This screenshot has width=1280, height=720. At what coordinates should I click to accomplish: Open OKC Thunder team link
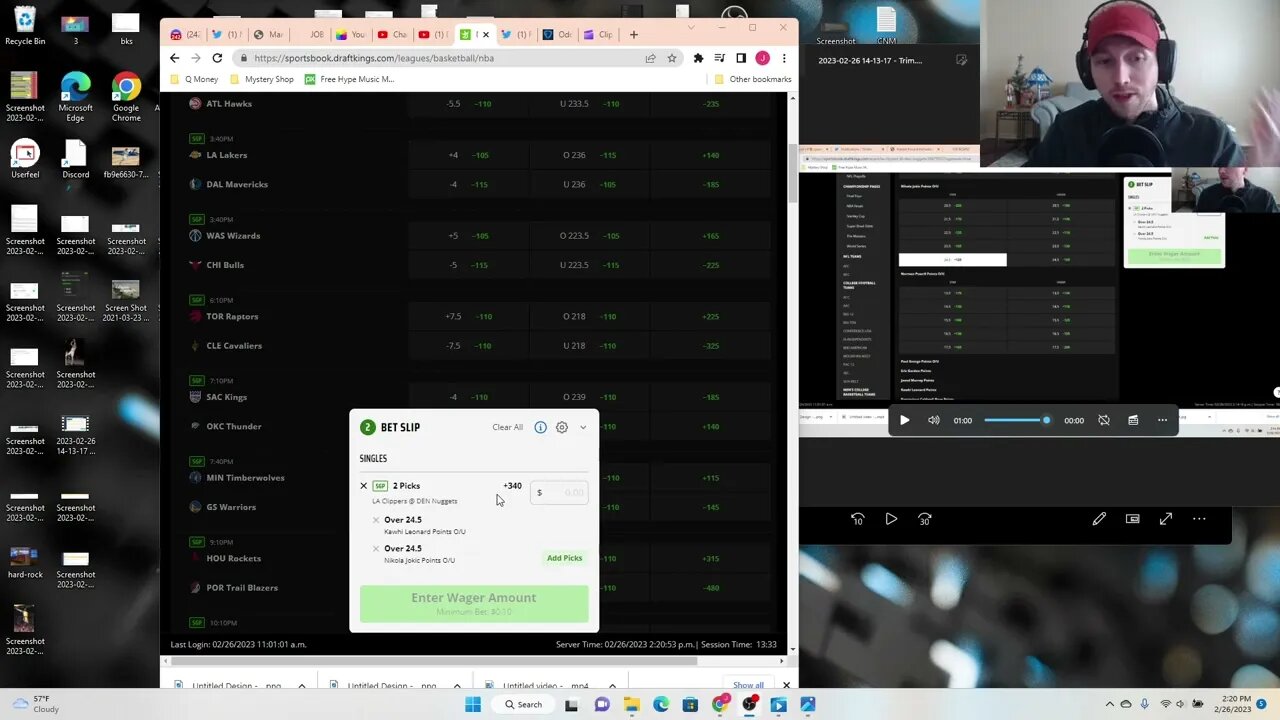[233, 427]
